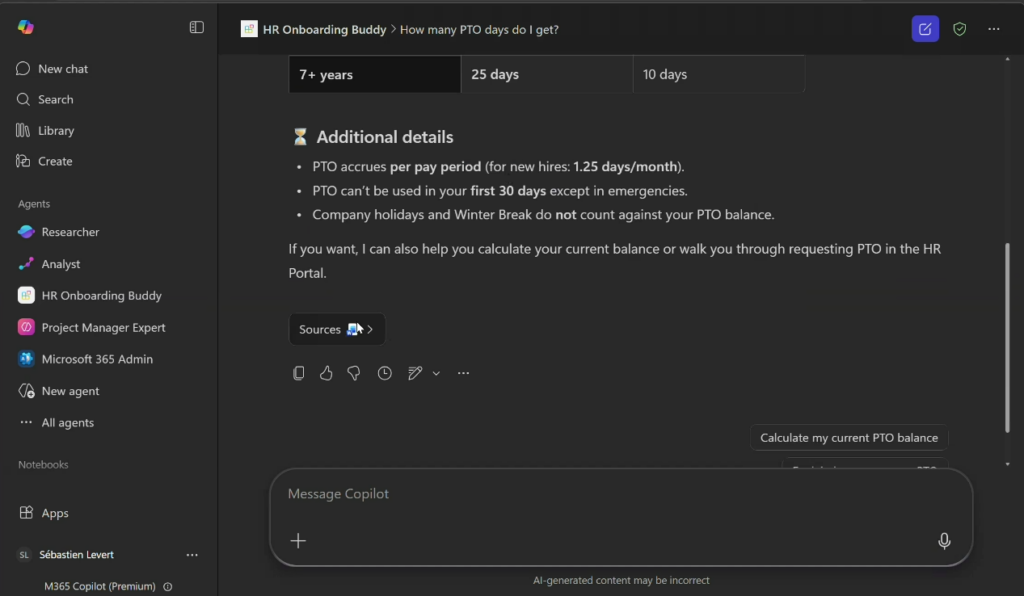Select the Researcher agent
This screenshot has height=596, width=1024.
70,232
